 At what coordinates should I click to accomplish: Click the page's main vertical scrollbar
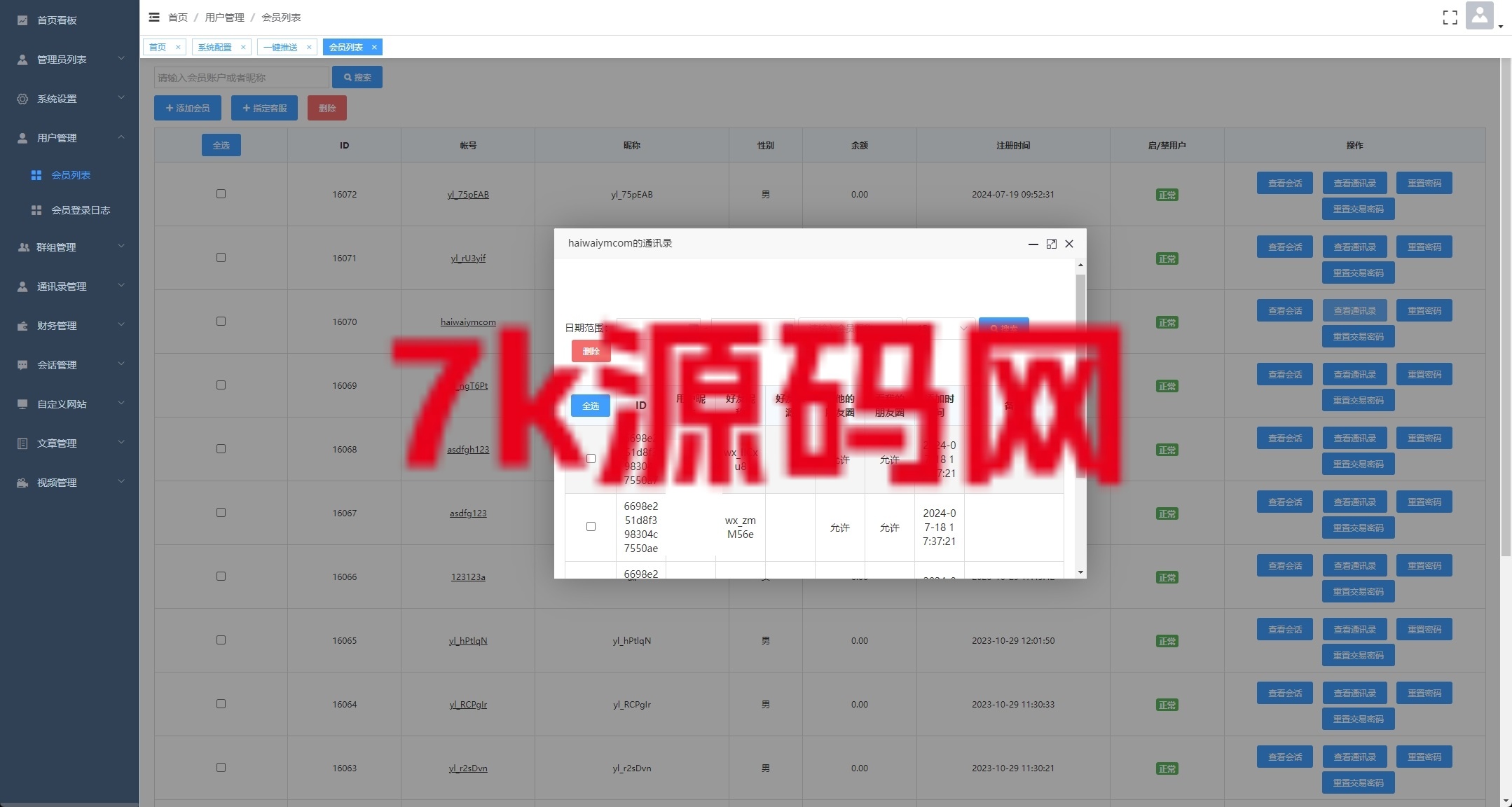point(1506,308)
